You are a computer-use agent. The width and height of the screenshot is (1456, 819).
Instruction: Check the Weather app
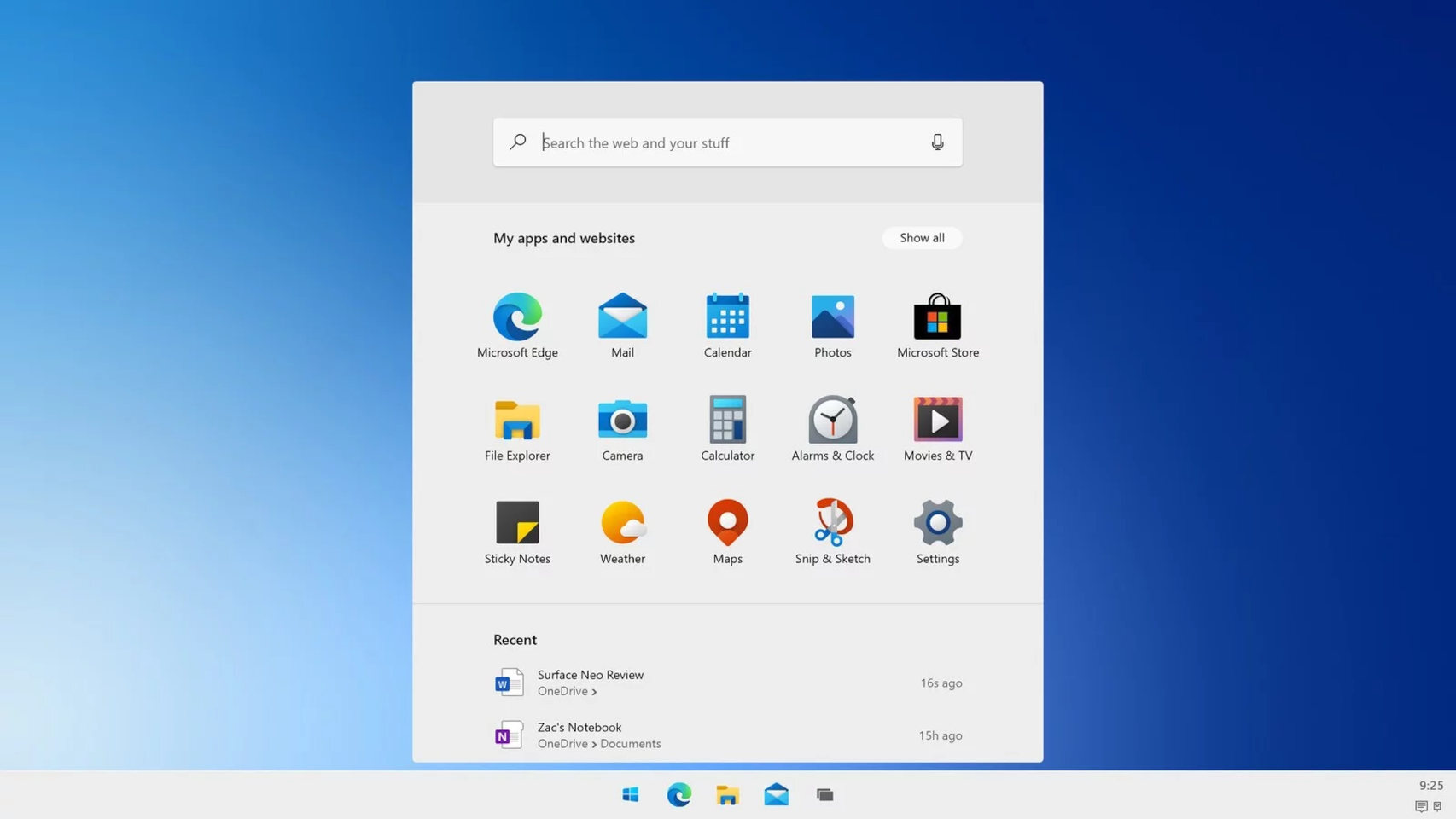tap(622, 530)
